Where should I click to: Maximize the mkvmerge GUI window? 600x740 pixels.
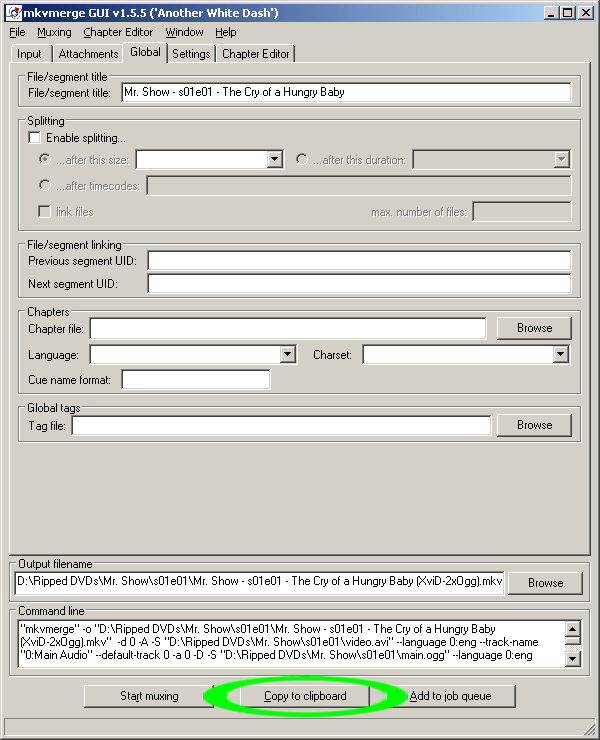coord(568,13)
